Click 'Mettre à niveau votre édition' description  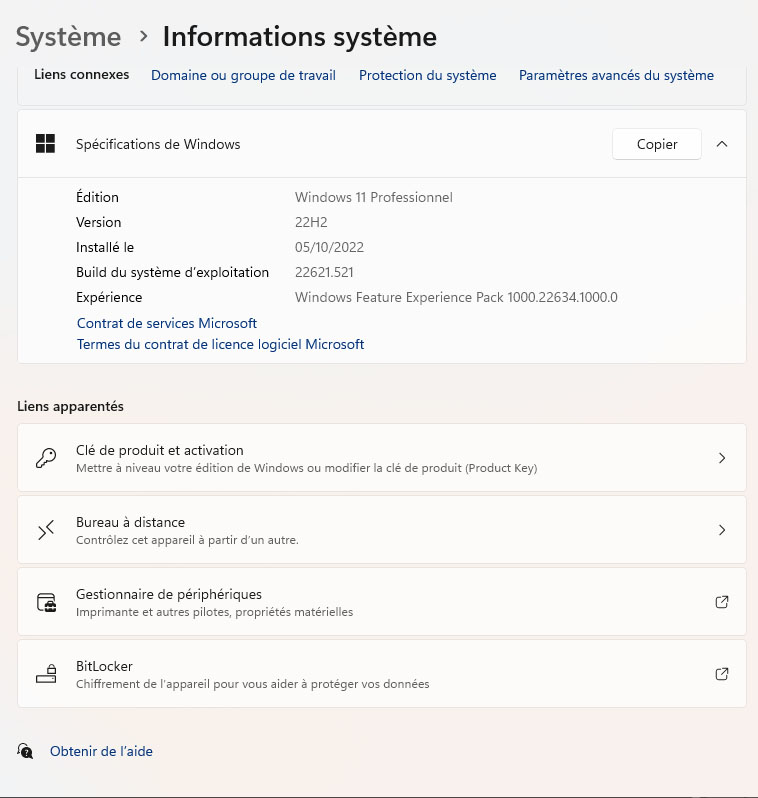coord(306,468)
